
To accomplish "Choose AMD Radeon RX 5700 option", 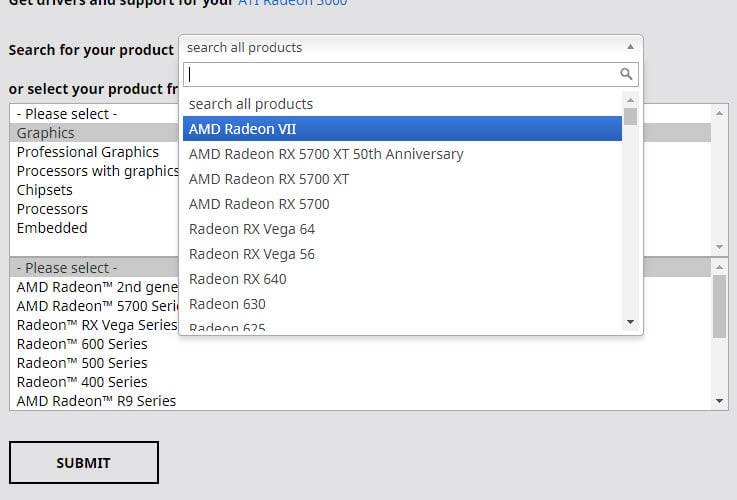I will tap(402, 204).
